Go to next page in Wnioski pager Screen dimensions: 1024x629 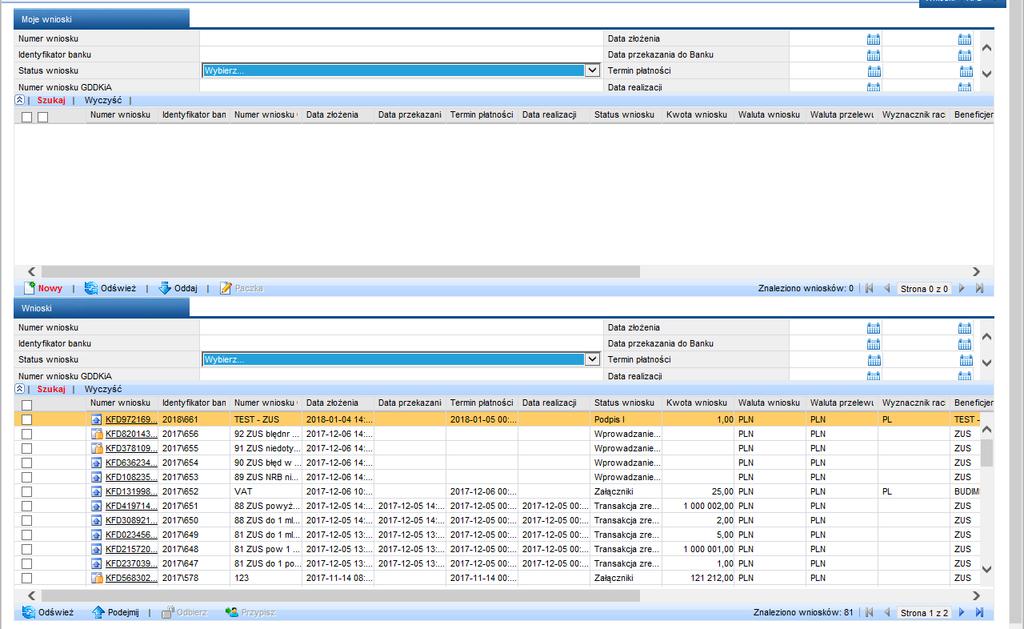[961, 613]
